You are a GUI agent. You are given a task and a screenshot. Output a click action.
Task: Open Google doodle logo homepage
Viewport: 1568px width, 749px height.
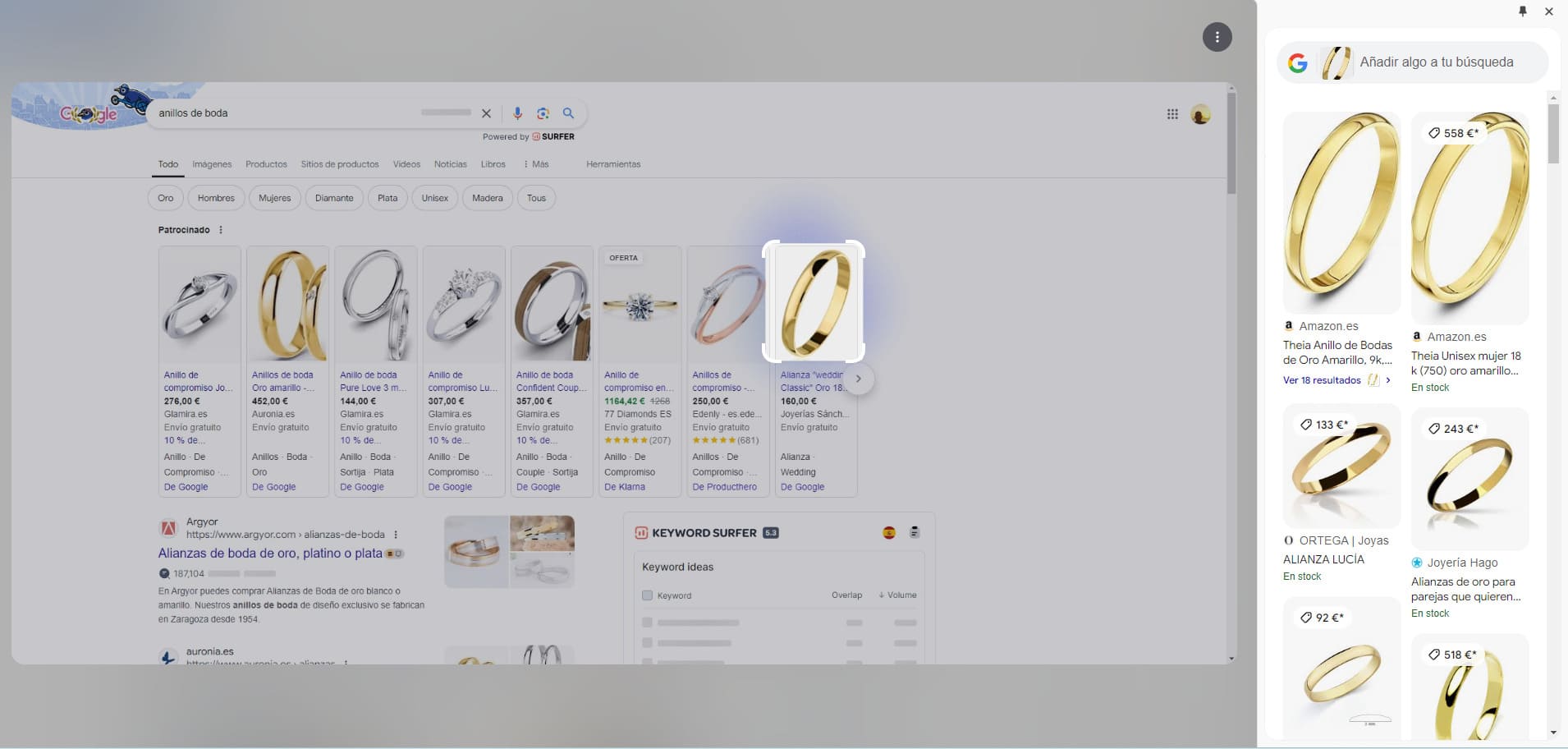point(89,113)
